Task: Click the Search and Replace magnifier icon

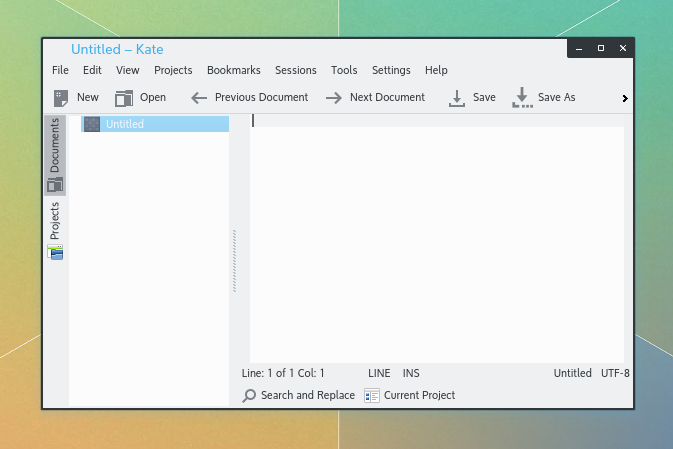Action: 249,395
